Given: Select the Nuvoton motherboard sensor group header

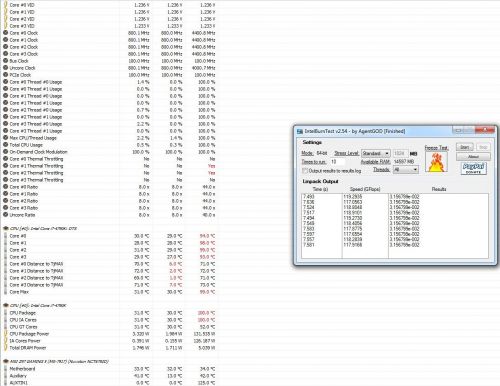Looking at the screenshot, I should click(x=59, y=362).
